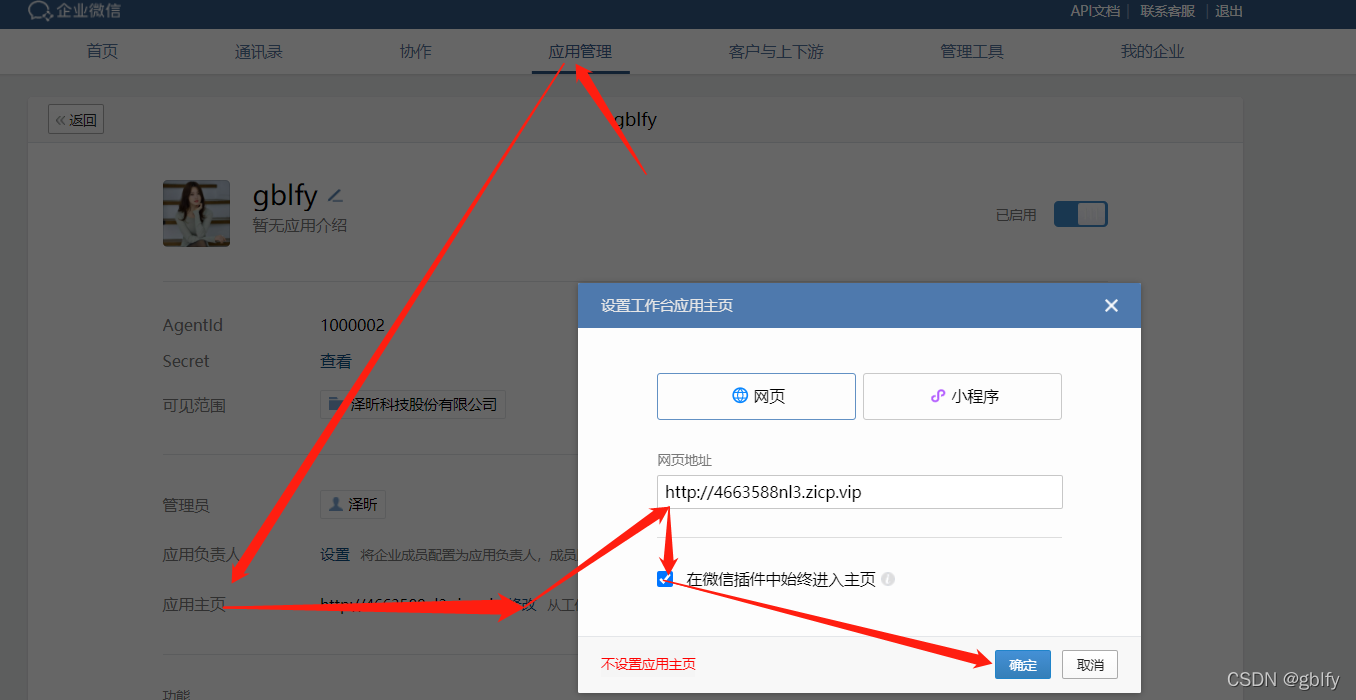Click 查看 to reveal the Secret
Viewport: 1356px width, 700px height.
tap(335, 361)
